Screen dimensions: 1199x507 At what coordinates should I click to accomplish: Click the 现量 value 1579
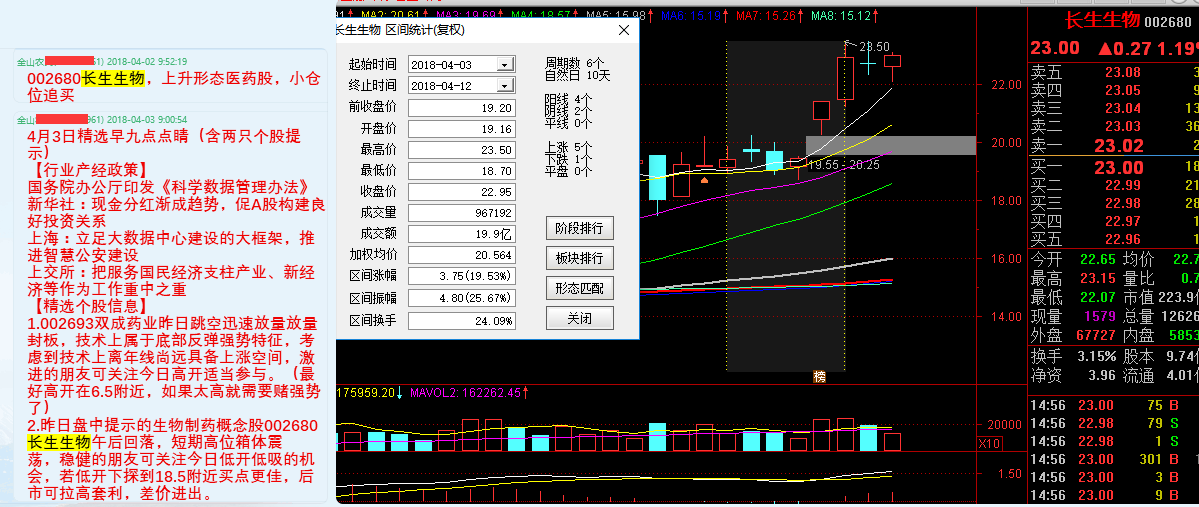[x=1100, y=316]
